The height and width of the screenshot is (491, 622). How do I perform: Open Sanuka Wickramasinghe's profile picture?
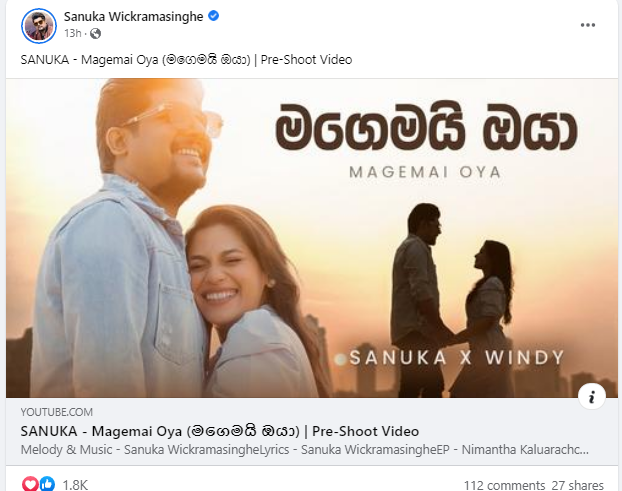pos(38,25)
